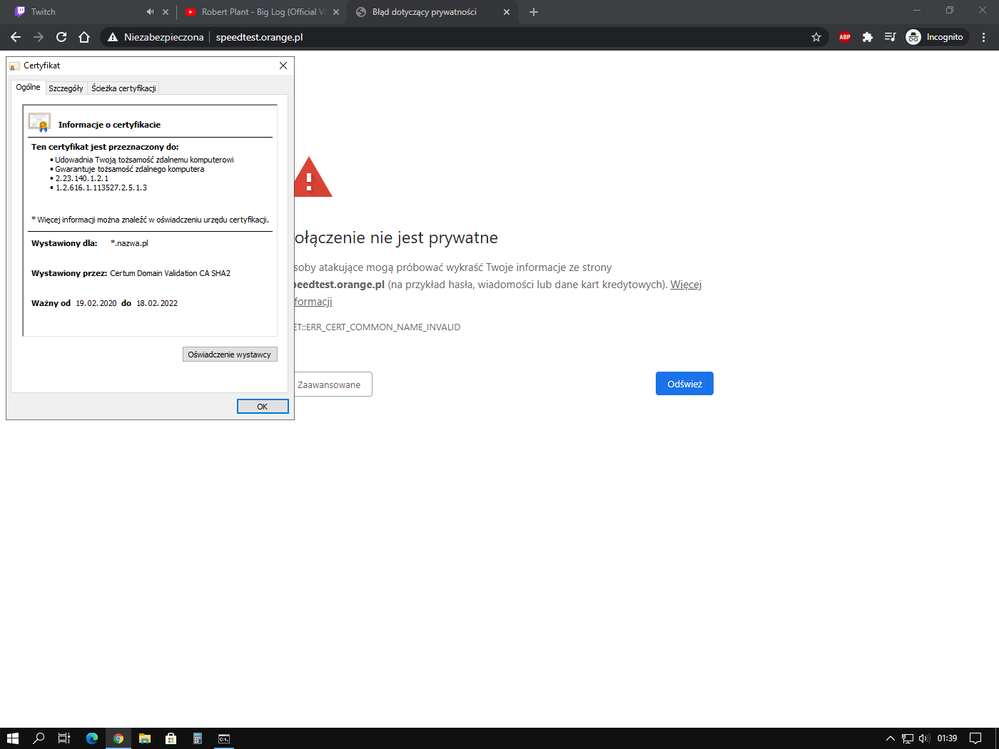Select the Ogólne certificate tab
The image size is (999, 749).
(x=28, y=87)
